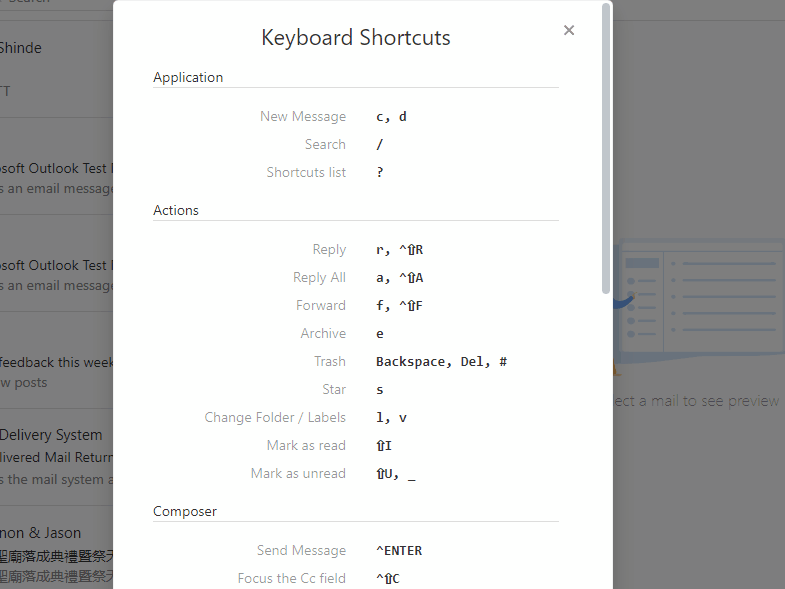The image size is (785, 589).
Task: Click the Mark as unread label
Action: [298, 473]
